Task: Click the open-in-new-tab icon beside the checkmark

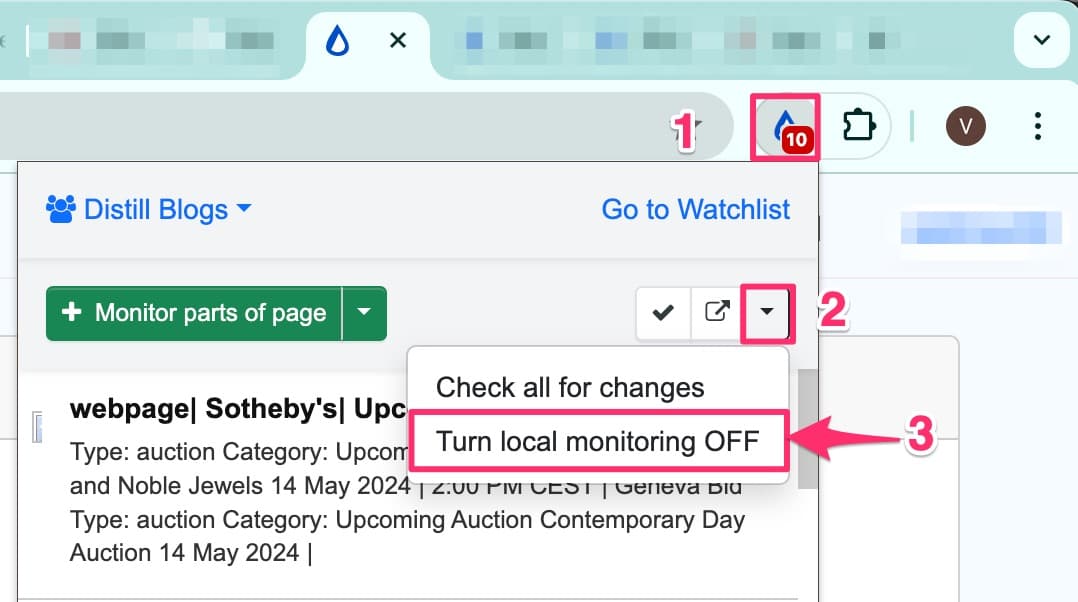Action: point(716,313)
